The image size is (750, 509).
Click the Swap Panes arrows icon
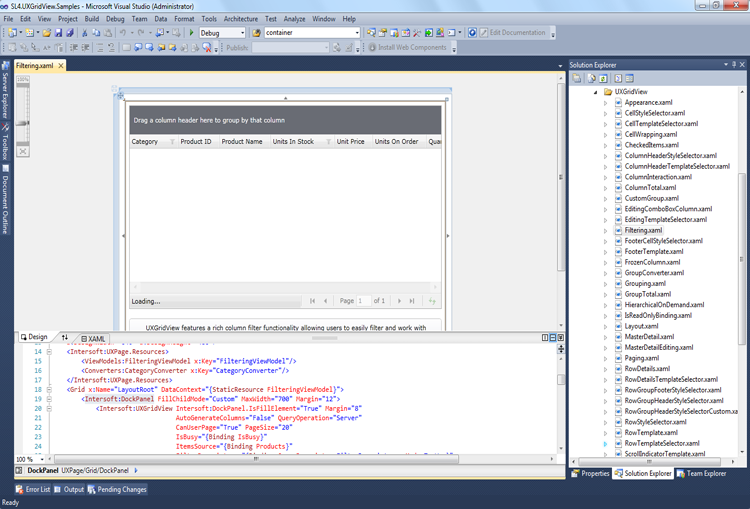point(65,337)
